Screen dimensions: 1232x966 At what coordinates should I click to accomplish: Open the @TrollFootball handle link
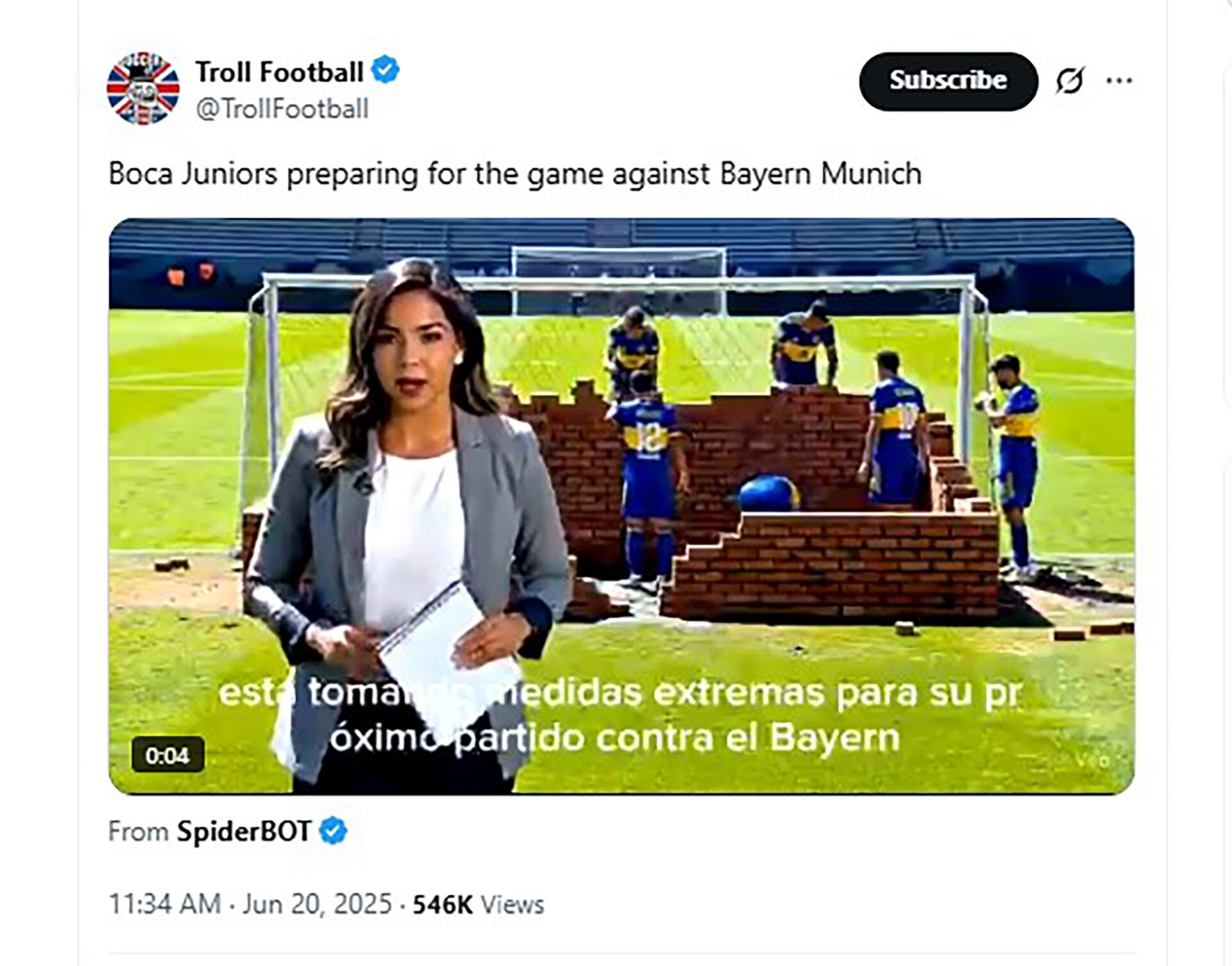(x=282, y=108)
